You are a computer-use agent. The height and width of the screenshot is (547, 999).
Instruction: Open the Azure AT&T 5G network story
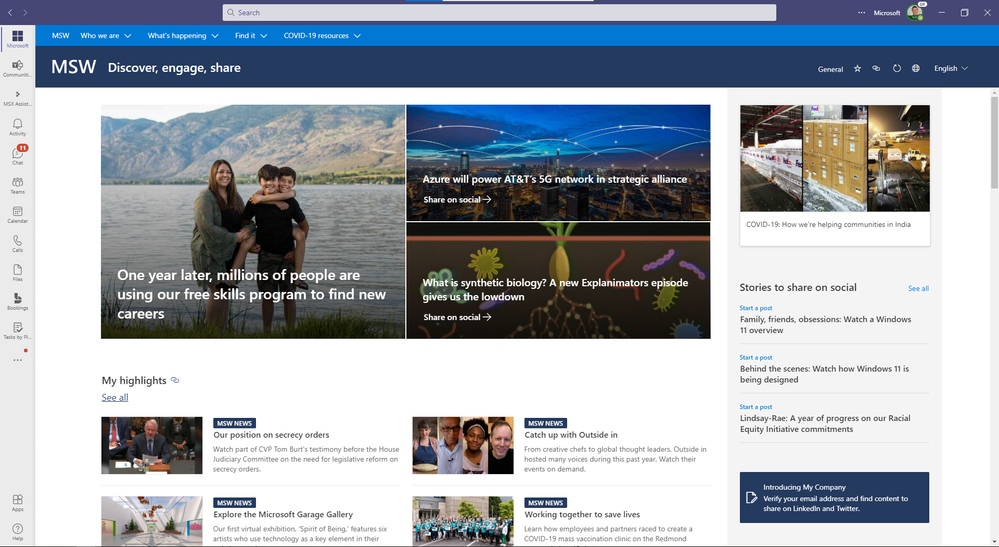click(554, 180)
